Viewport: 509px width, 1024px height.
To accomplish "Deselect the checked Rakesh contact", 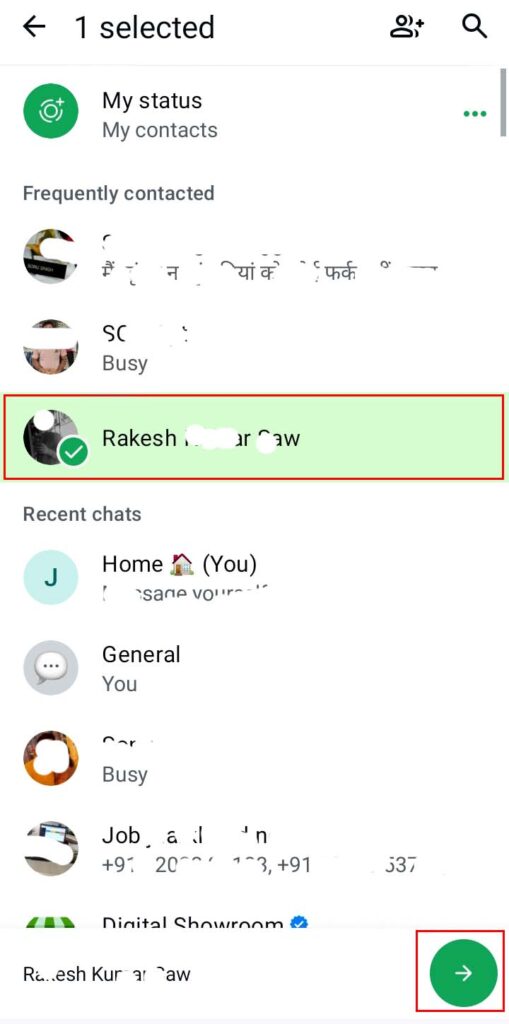I will point(254,437).
